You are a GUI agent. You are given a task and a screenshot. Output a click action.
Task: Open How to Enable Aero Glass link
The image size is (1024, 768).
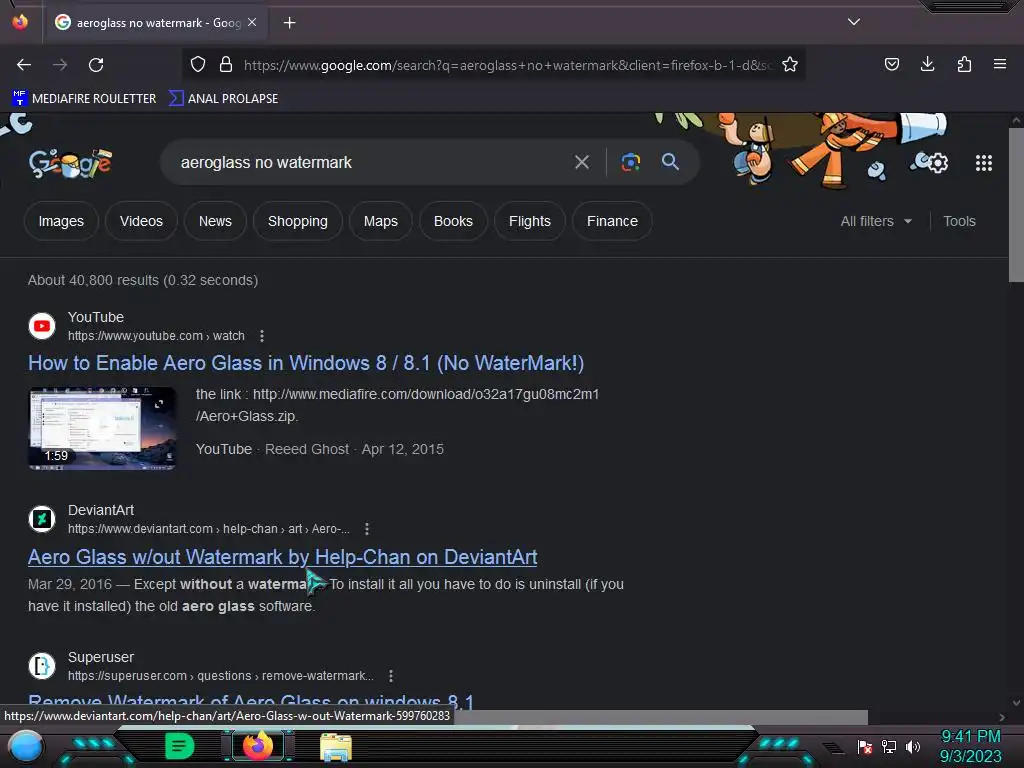pyautogui.click(x=306, y=363)
